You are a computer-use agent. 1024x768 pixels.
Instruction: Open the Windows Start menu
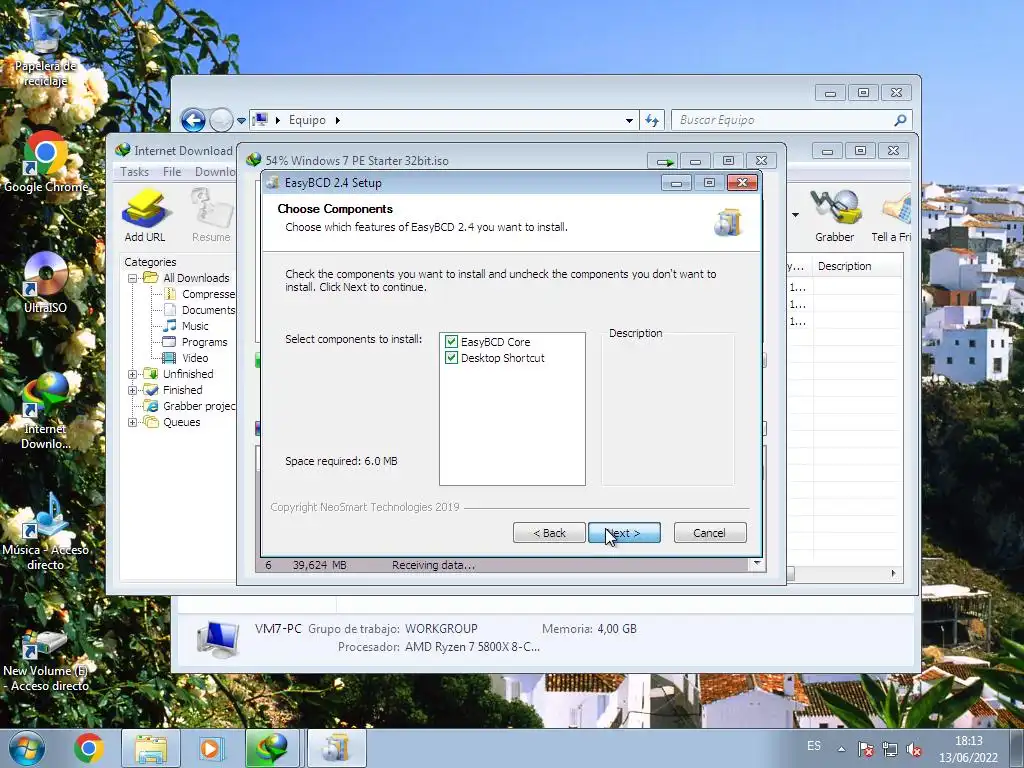(27, 748)
